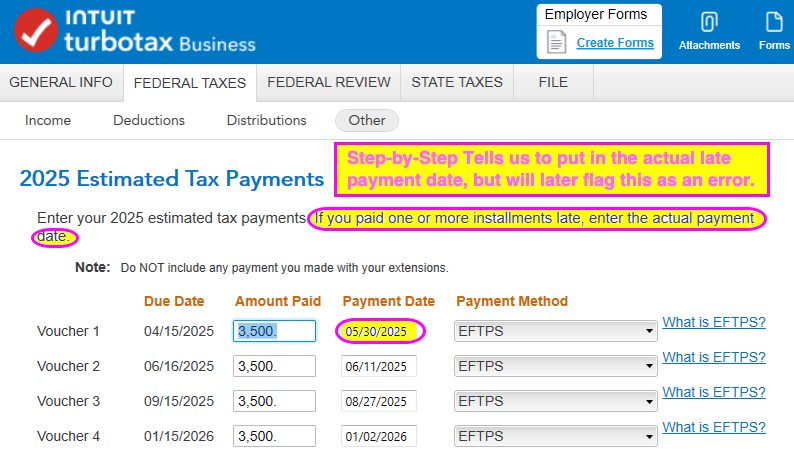Click the Other subsection pill
The image size is (794, 452).
tap(366, 120)
